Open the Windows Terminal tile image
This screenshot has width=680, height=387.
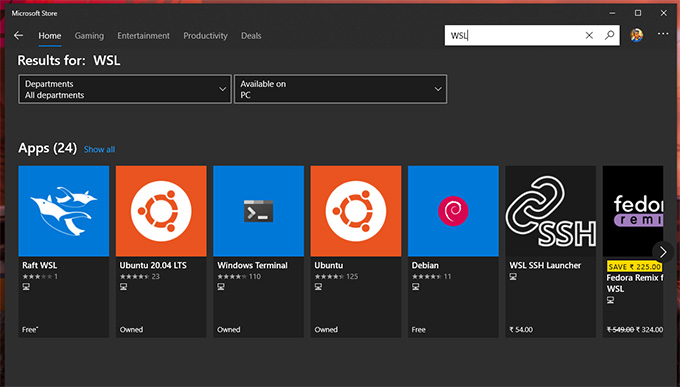(x=258, y=211)
